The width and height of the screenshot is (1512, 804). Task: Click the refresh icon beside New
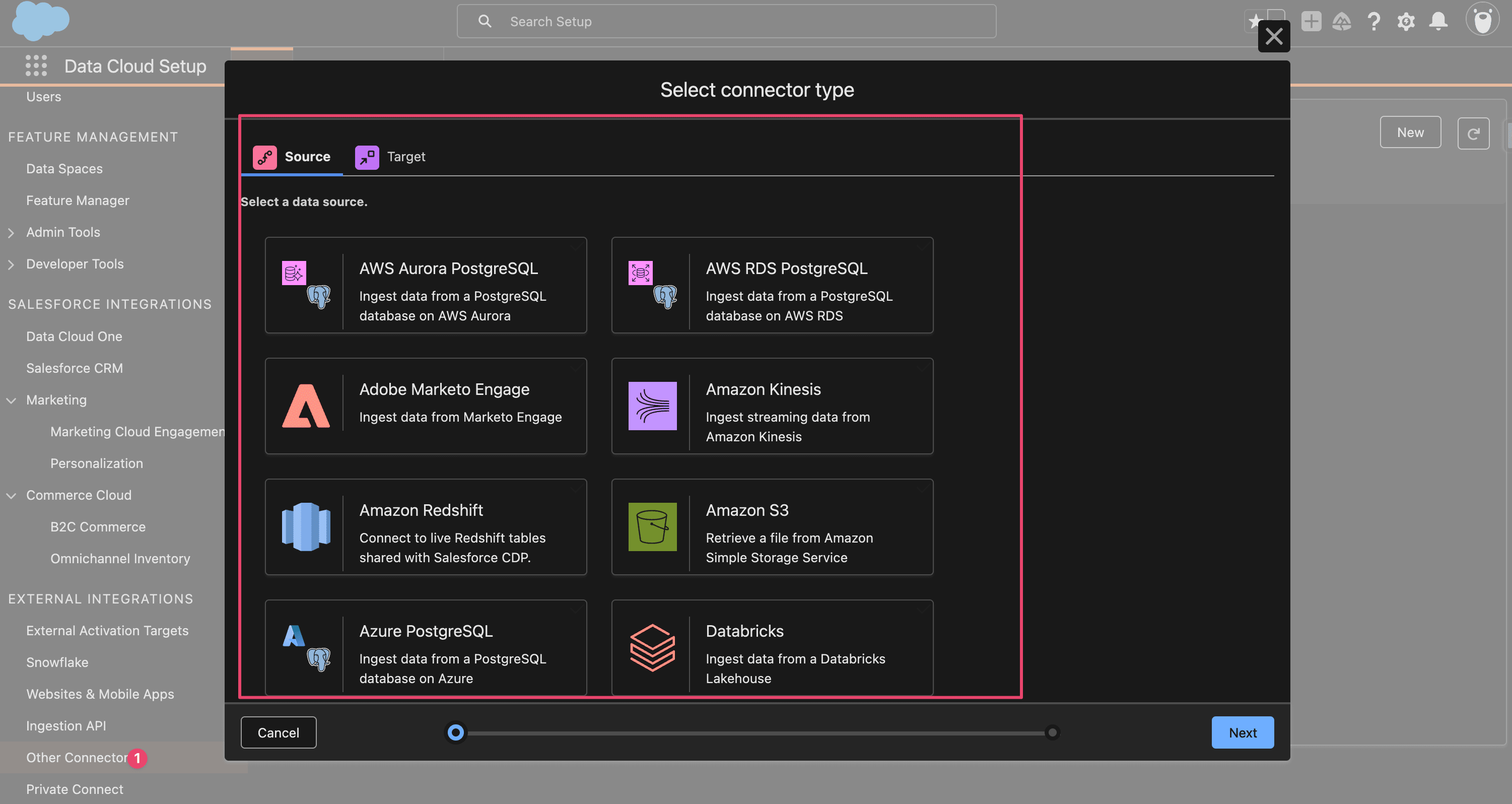coord(1473,133)
